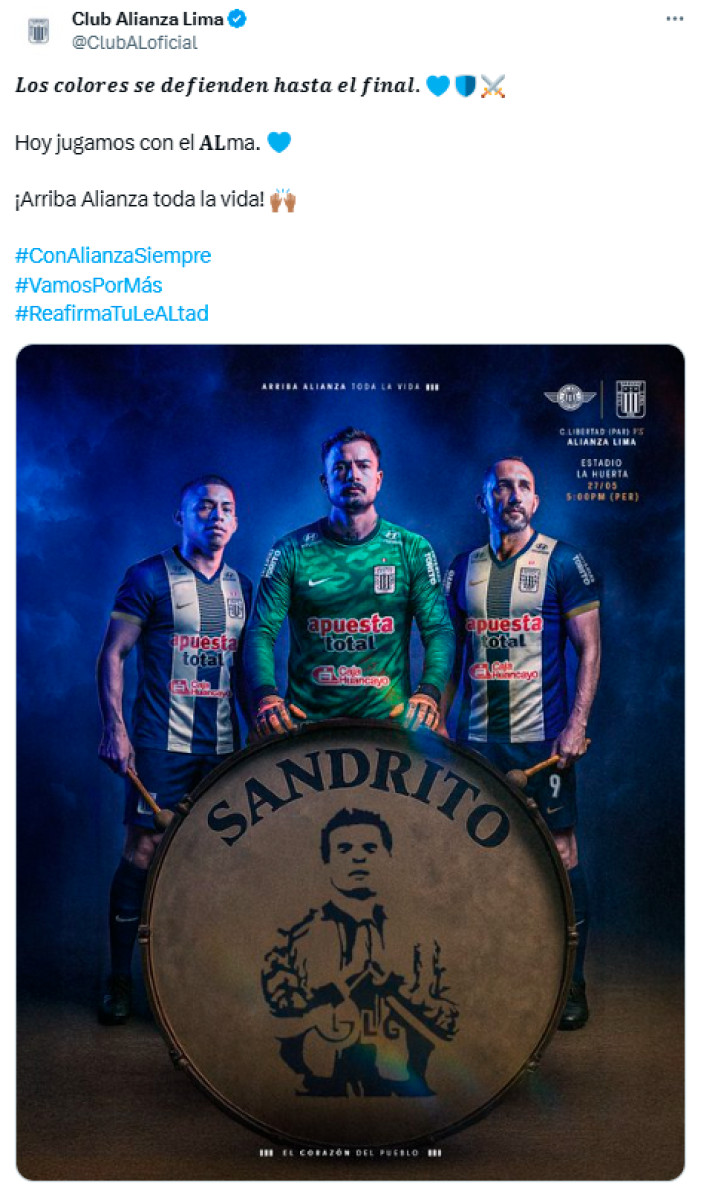Click the blue heart emoji after 'final.'
Image resolution: width=701 pixels, height=1200 pixels.
438,87
